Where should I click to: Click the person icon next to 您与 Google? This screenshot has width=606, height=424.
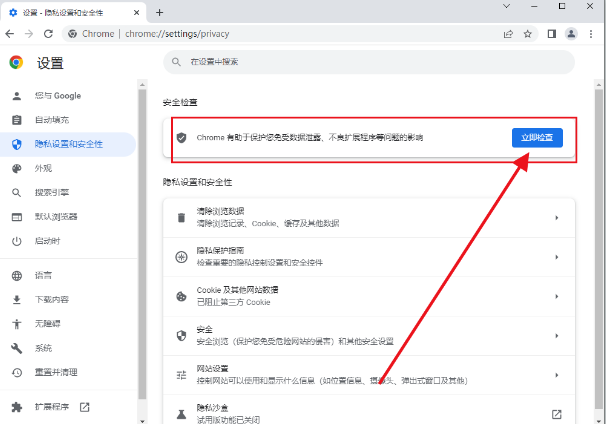coord(17,96)
